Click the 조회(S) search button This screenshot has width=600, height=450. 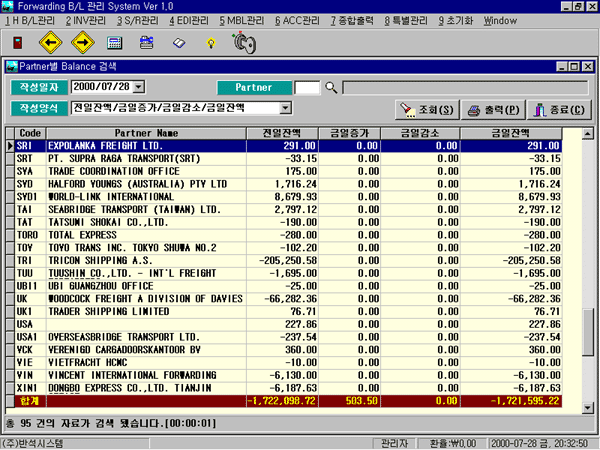[x=427, y=110]
